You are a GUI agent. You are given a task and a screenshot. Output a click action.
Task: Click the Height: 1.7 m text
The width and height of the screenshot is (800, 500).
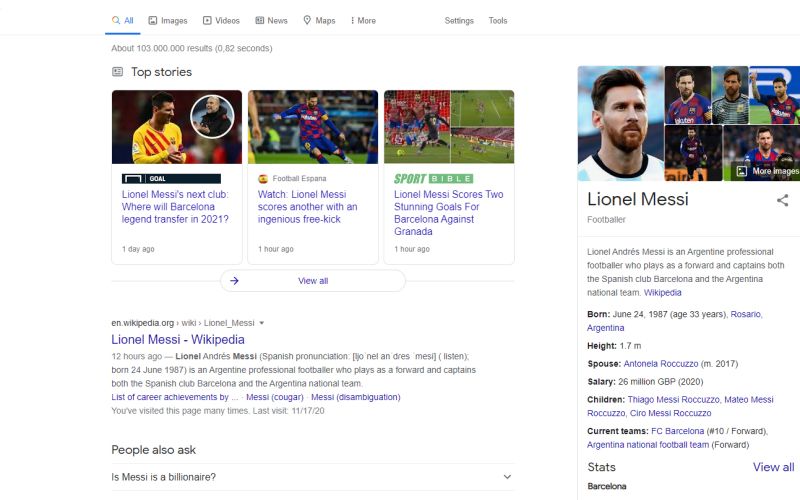click(x=614, y=346)
